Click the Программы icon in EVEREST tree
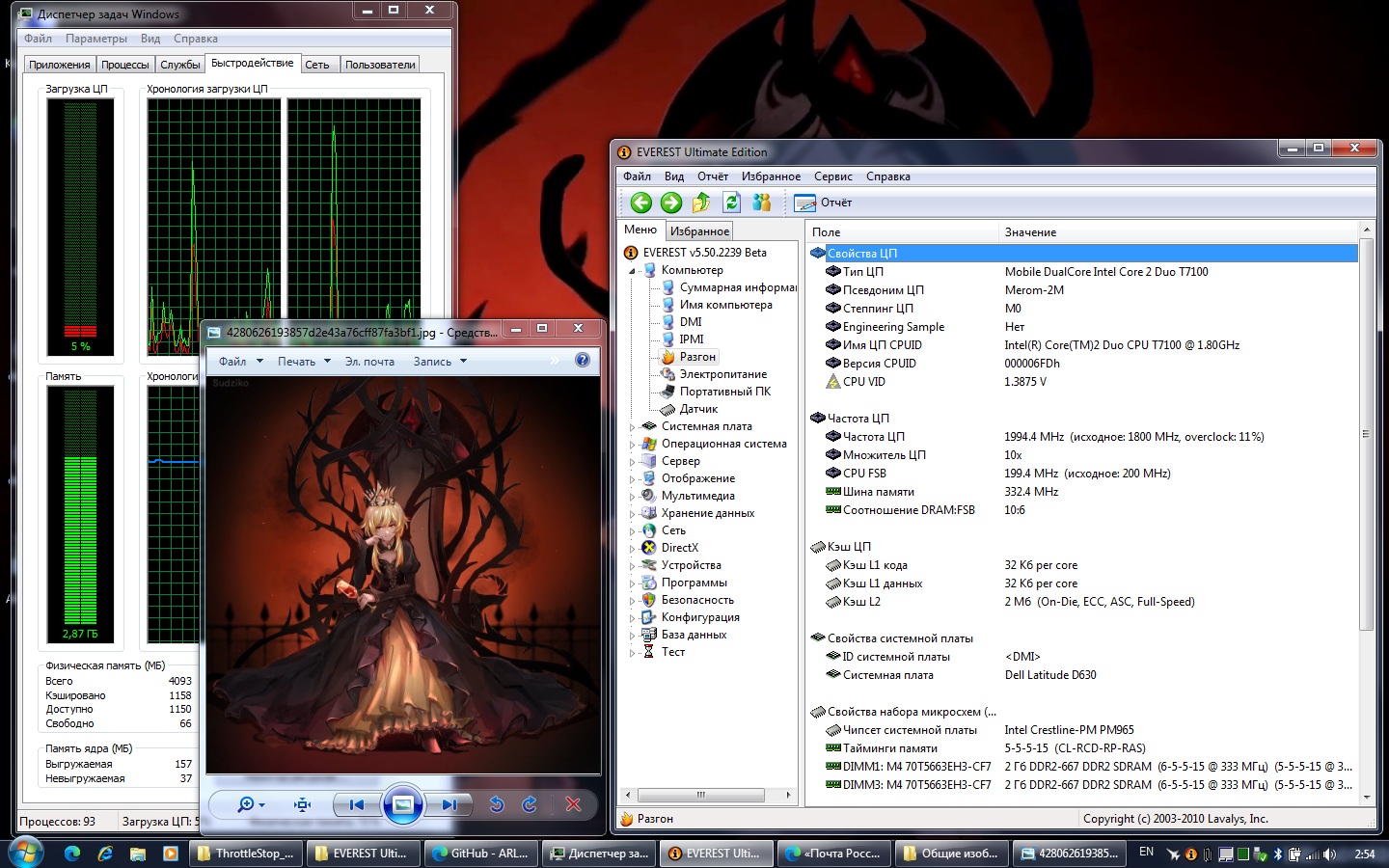The width and height of the screenshot is (1389, 868). pyautogui.click(x=649, y=583)
